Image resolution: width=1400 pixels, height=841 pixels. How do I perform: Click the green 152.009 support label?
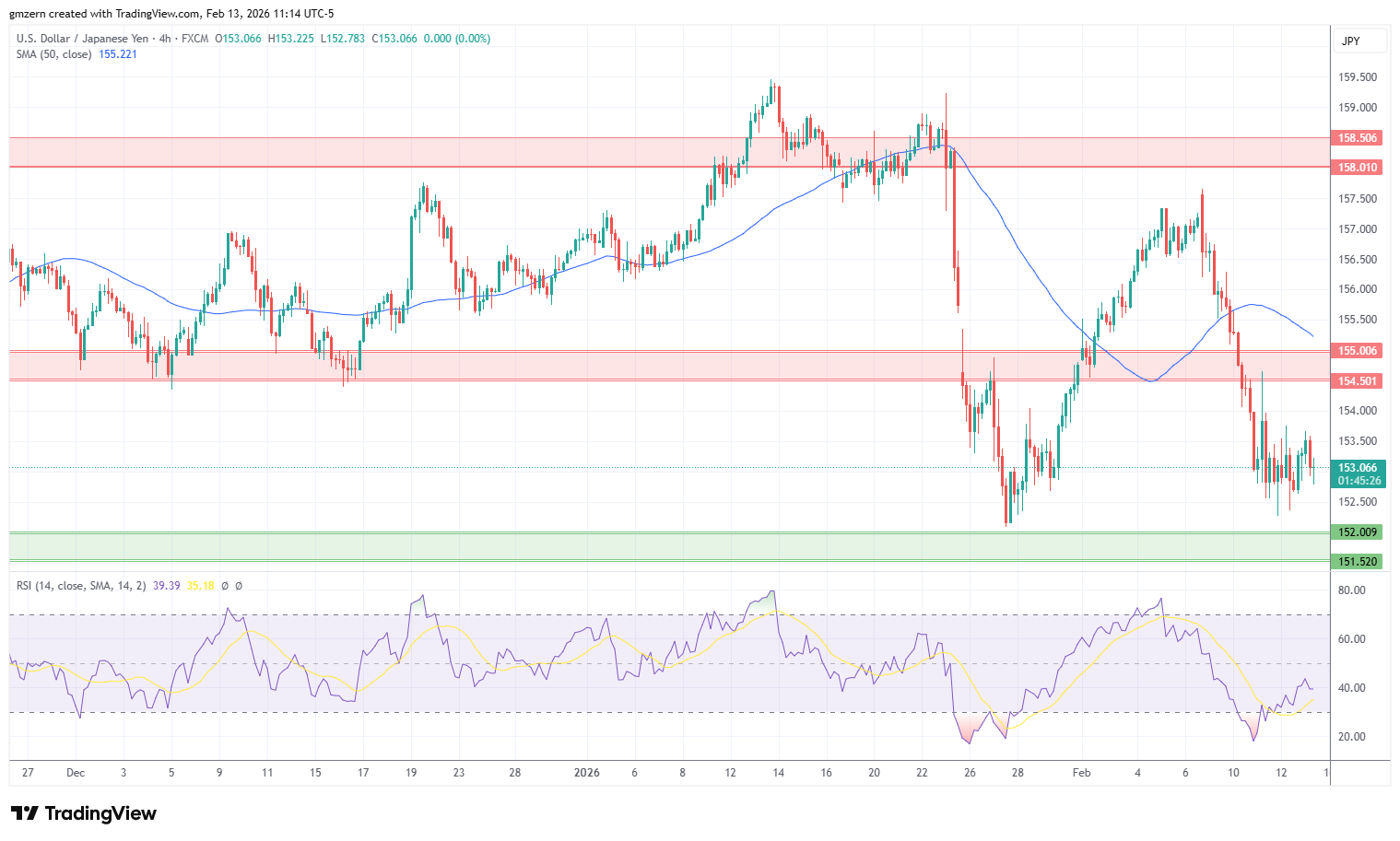point(1358,532)
